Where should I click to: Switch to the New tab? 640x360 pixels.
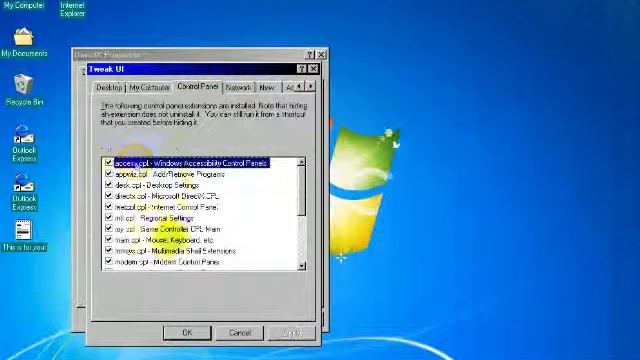[x=267, y=88]
